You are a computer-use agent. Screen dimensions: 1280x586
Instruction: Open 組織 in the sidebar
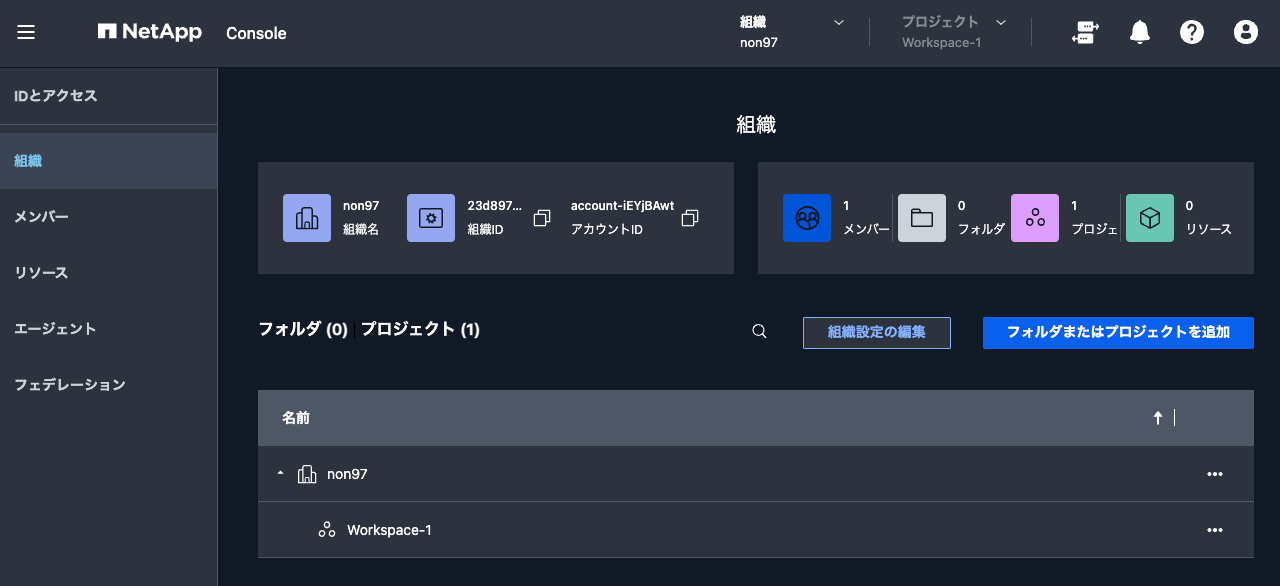[x=108, y=161]
